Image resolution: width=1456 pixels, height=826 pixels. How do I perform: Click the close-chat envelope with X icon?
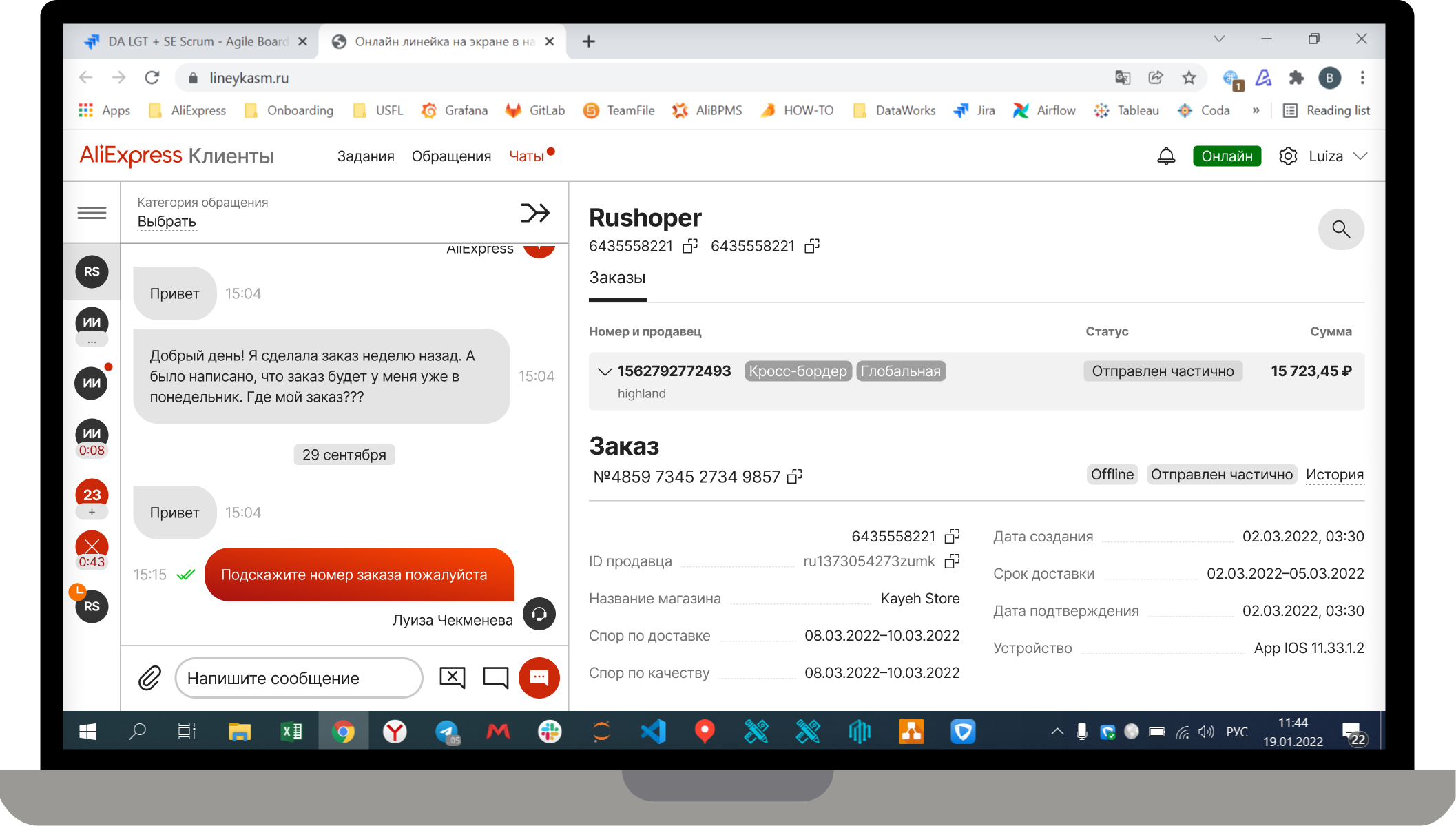click(x=452, y=678)
